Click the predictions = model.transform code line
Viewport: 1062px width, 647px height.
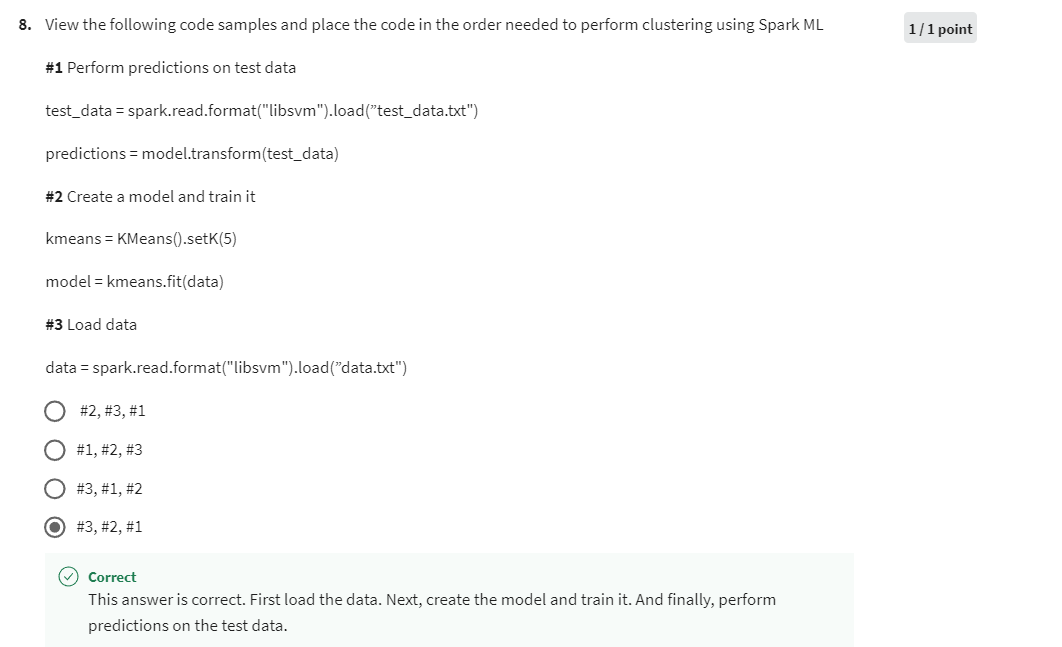coord(192,153)
